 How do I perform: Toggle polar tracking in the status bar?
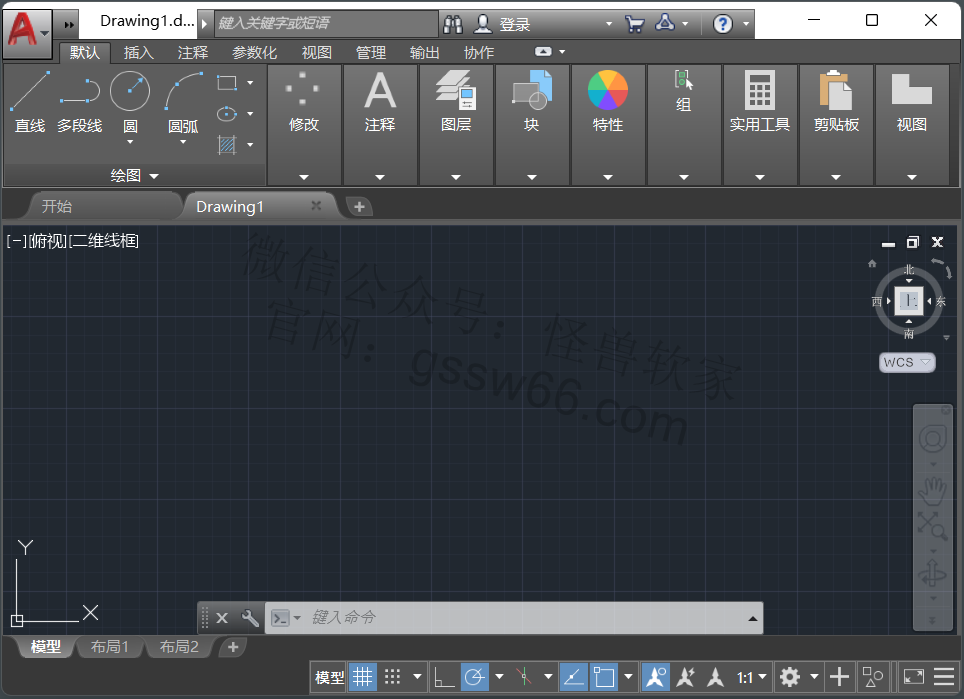475,677
